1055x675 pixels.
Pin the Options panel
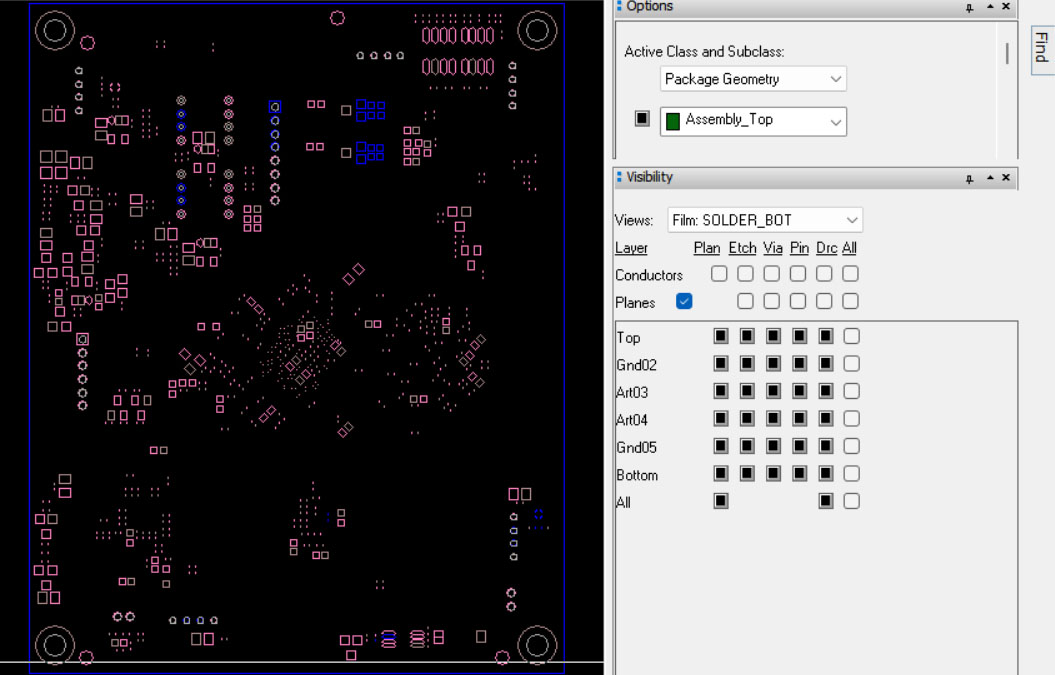969,8
